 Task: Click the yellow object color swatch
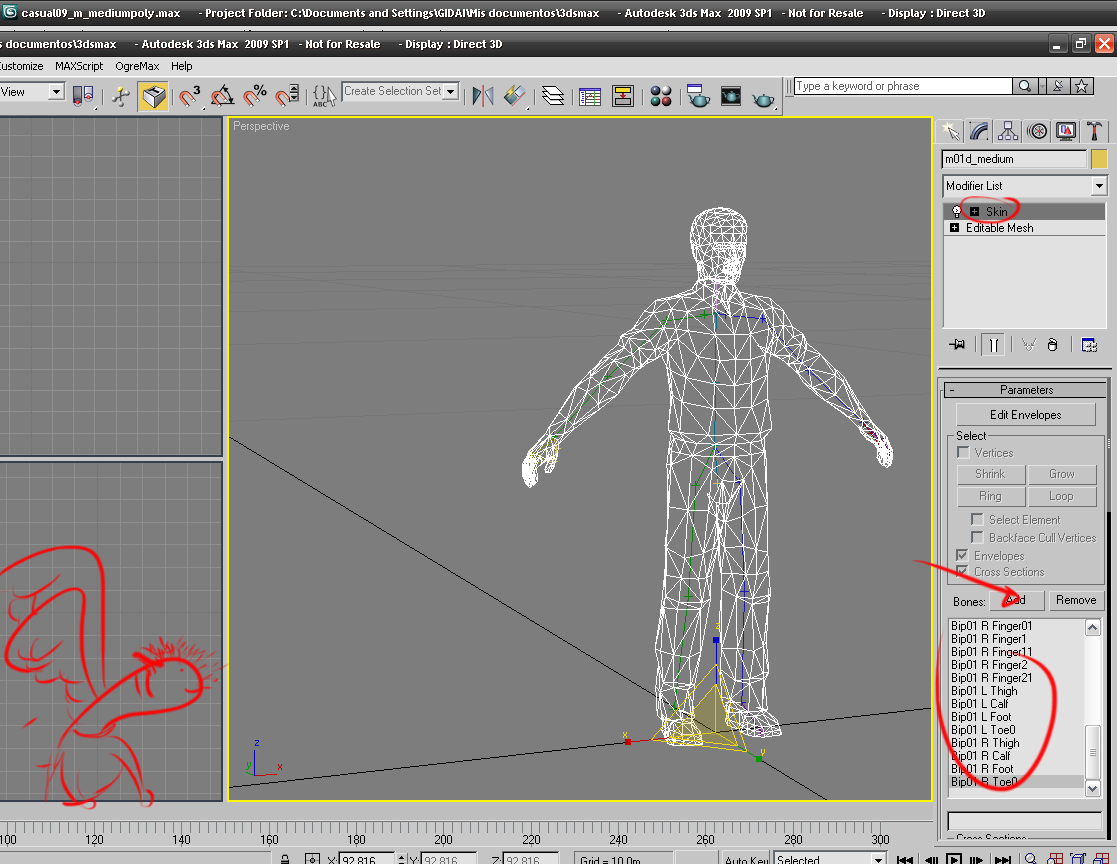pyautogui.click(x=1099, y=159)
